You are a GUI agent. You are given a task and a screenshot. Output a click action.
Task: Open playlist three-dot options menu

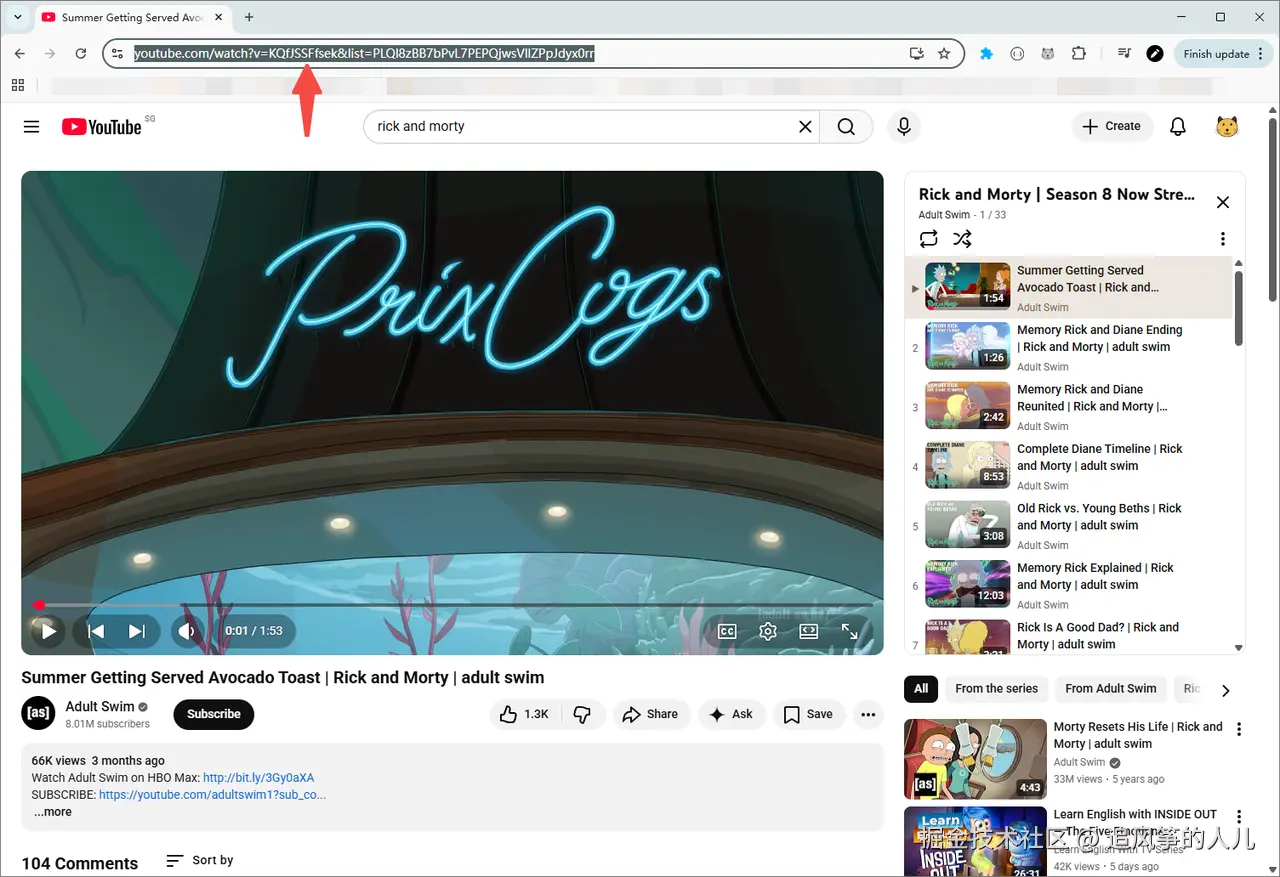pyautogui.click(x=1222, y=239)
